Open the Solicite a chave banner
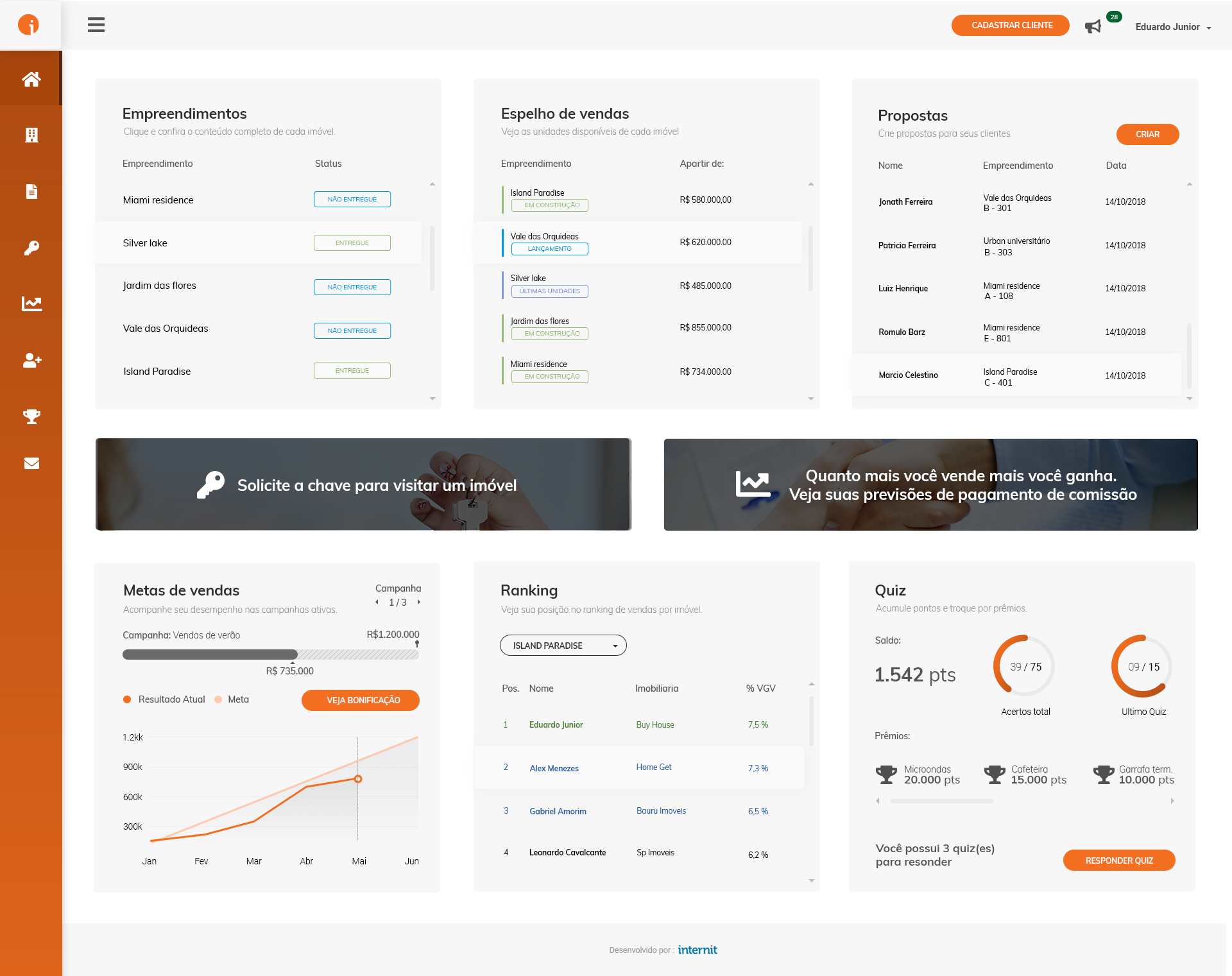The image size is (1232, 976). 363,484
